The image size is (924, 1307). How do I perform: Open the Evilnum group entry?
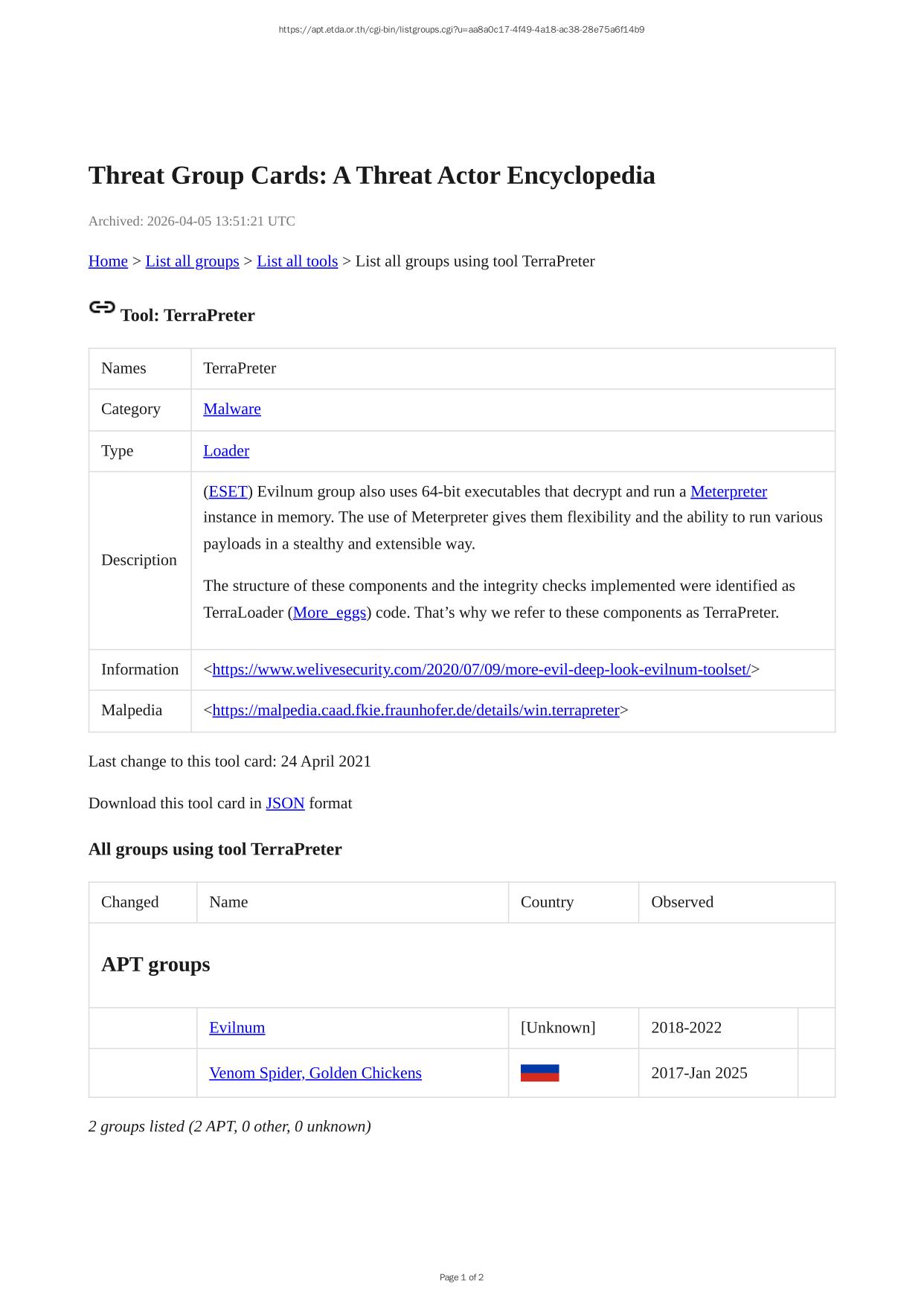(237, 1028)
